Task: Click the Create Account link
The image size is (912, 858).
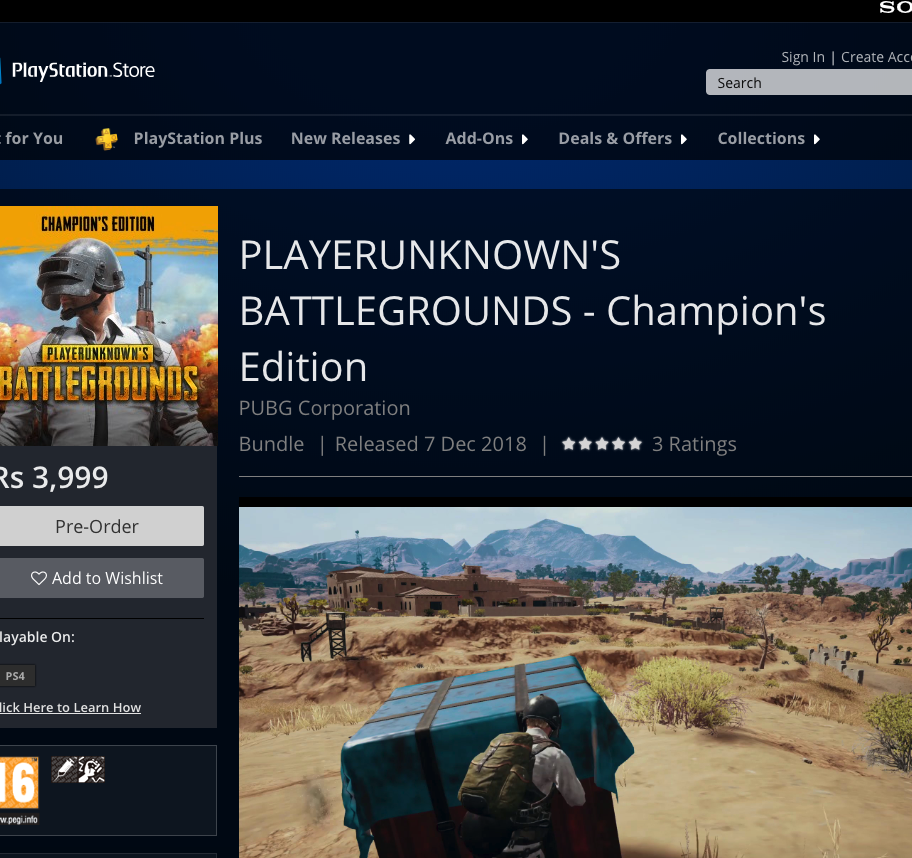Action: 876,57
